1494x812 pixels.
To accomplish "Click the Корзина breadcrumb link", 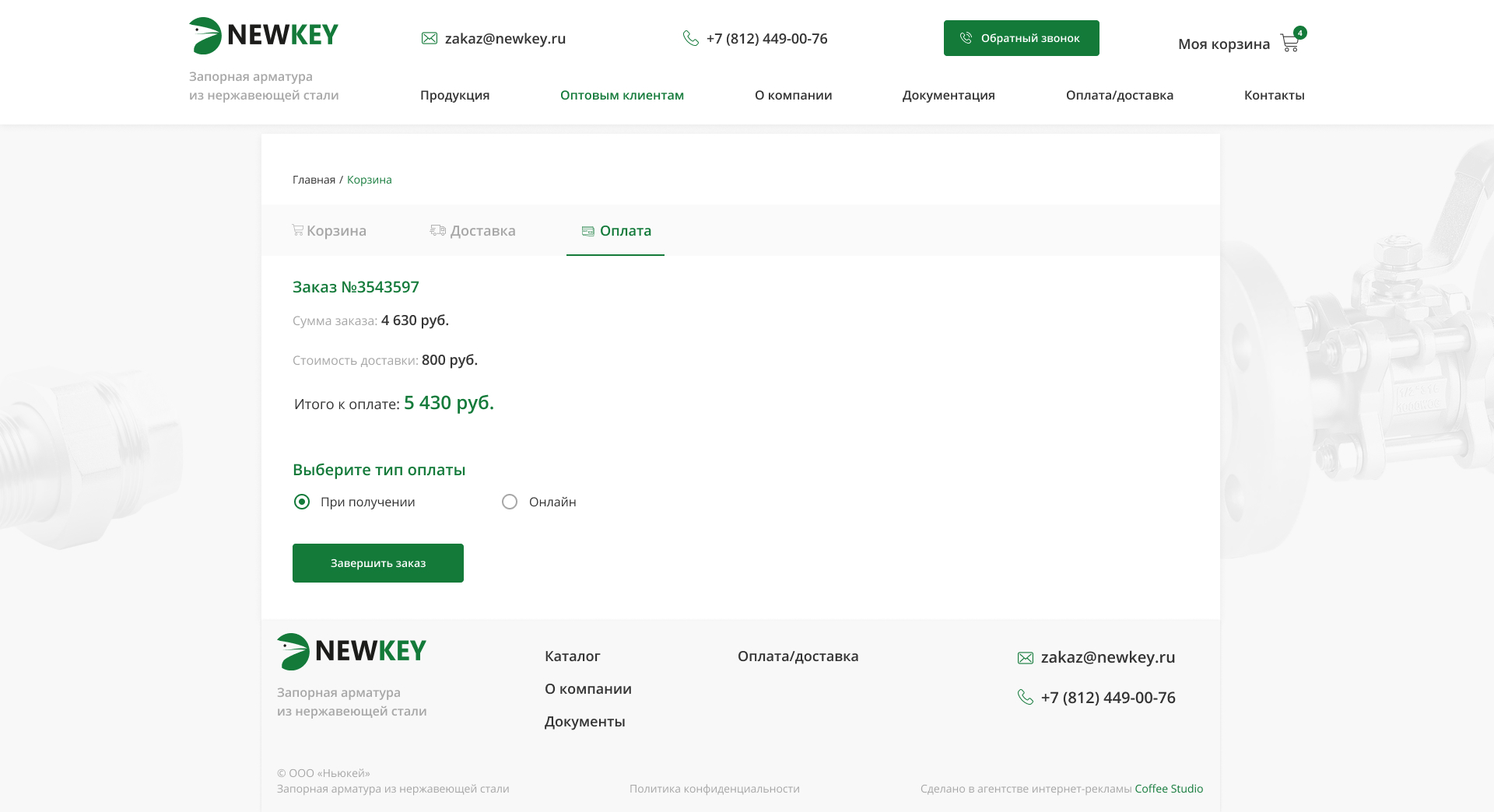I will 370,180.
